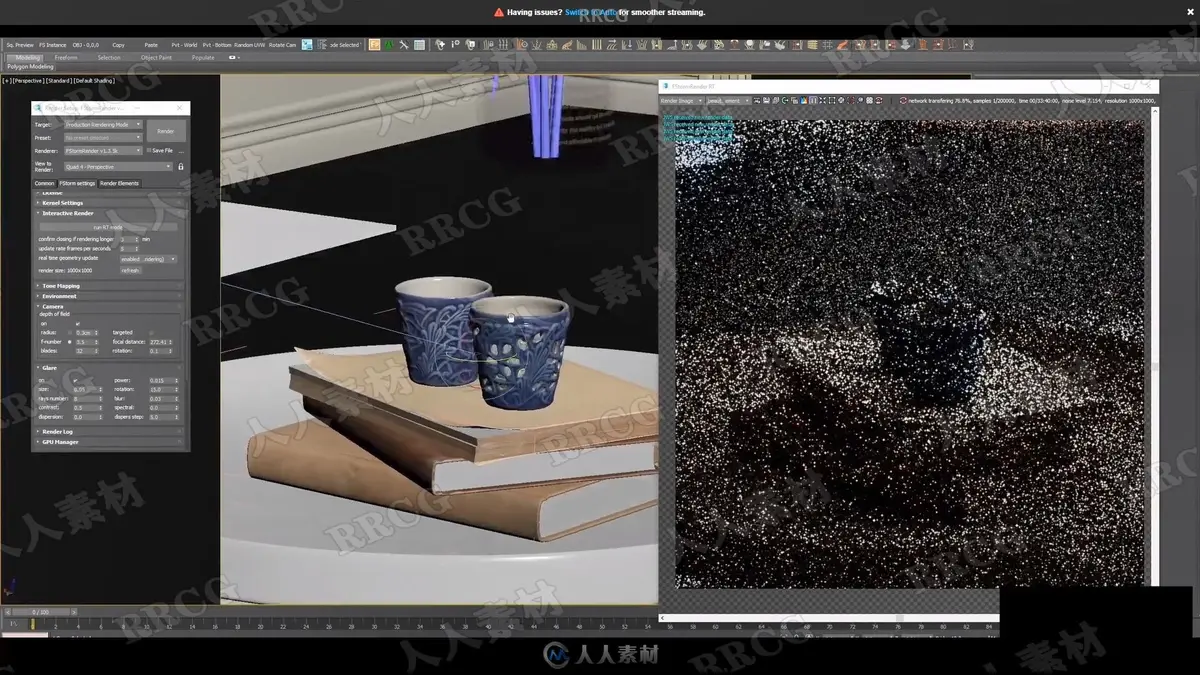The image size is (1200, 675).
Task: Click the crossed tools icon in main toolbar
Action: point(404,45)
